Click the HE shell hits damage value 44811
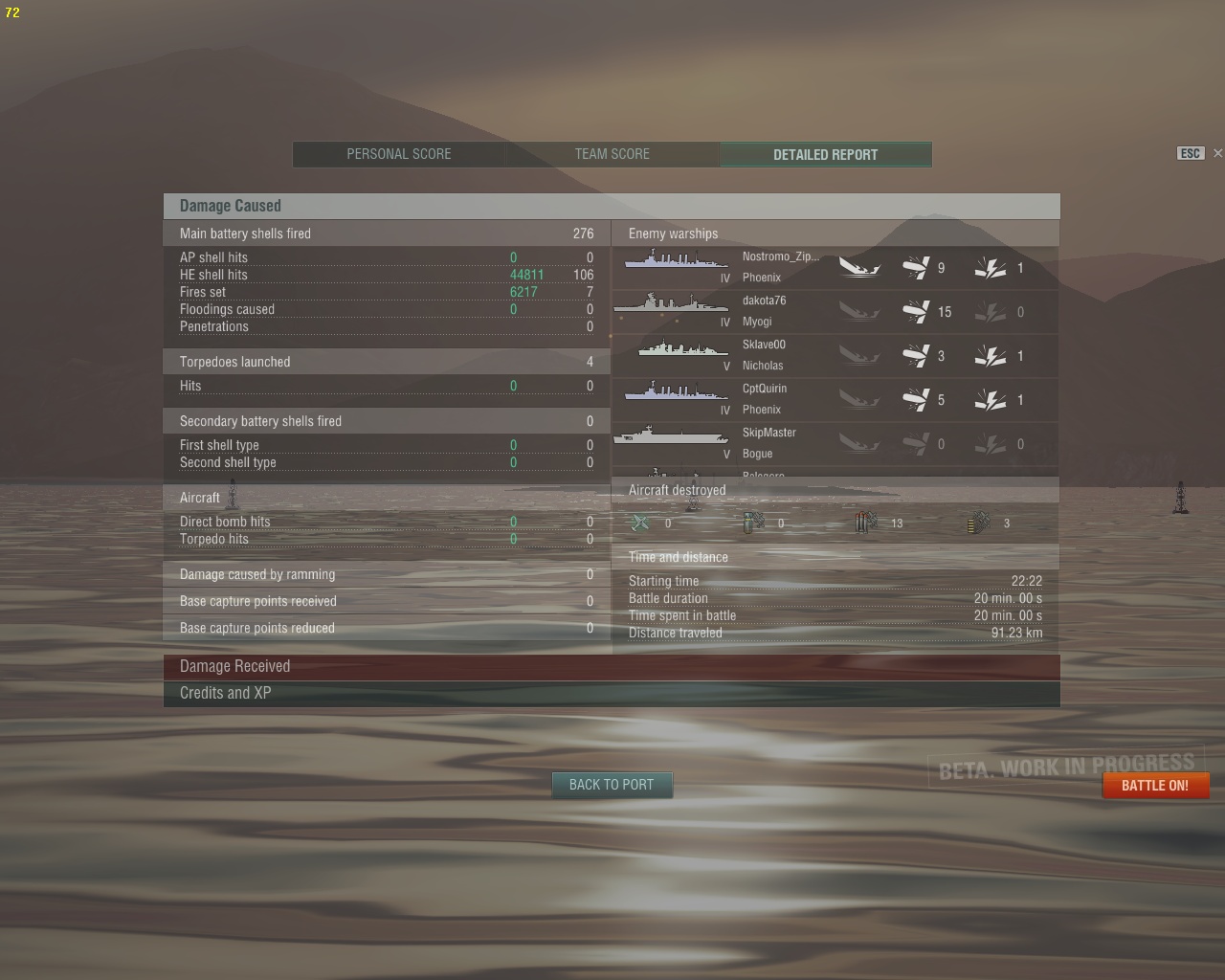Image resolution: width=1225 pixels, height=980 pixels. [x=526, y=275]
